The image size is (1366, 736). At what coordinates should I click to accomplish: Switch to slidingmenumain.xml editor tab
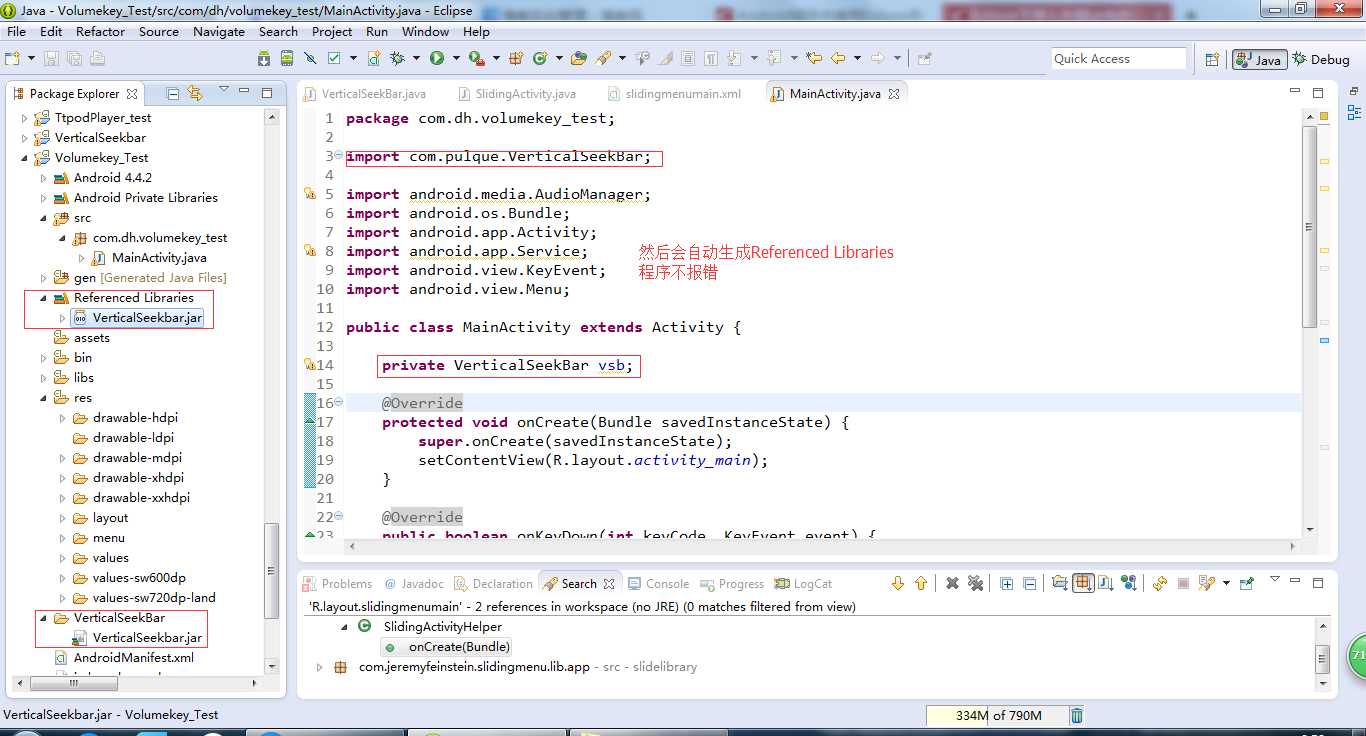(x=675, y=93)
